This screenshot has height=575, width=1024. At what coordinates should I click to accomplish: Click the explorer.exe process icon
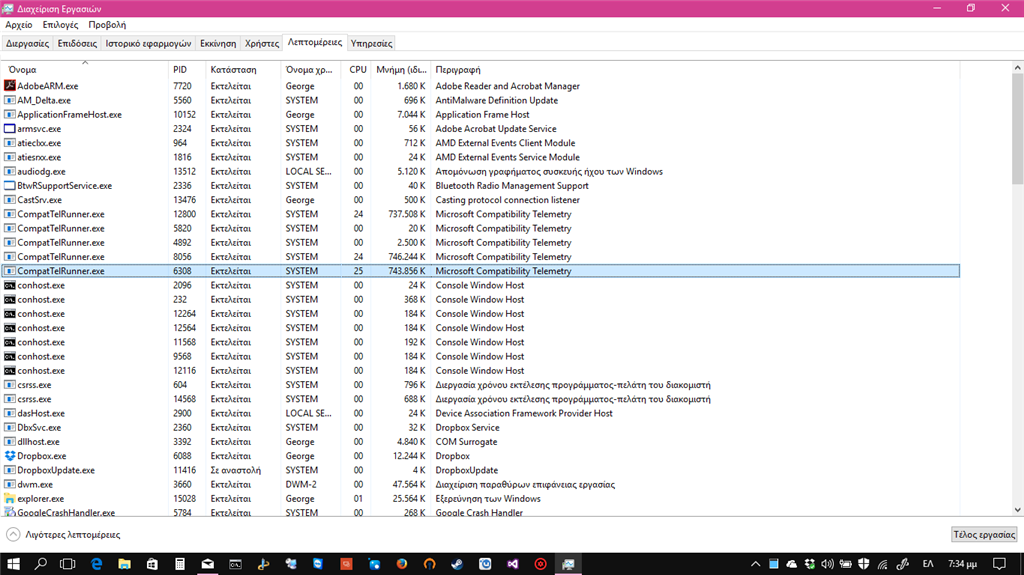pyautogui.click(x=10, y=499)
